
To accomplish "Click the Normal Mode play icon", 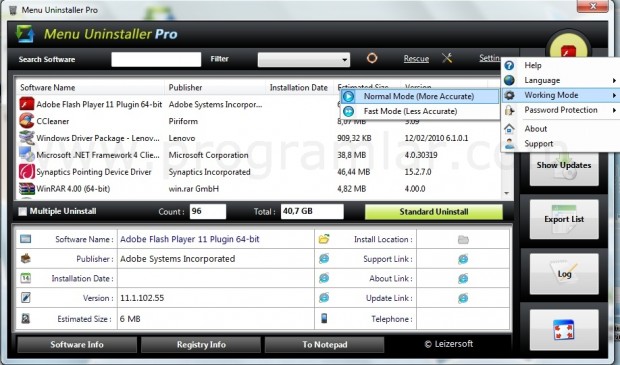I will click(348, 96).
